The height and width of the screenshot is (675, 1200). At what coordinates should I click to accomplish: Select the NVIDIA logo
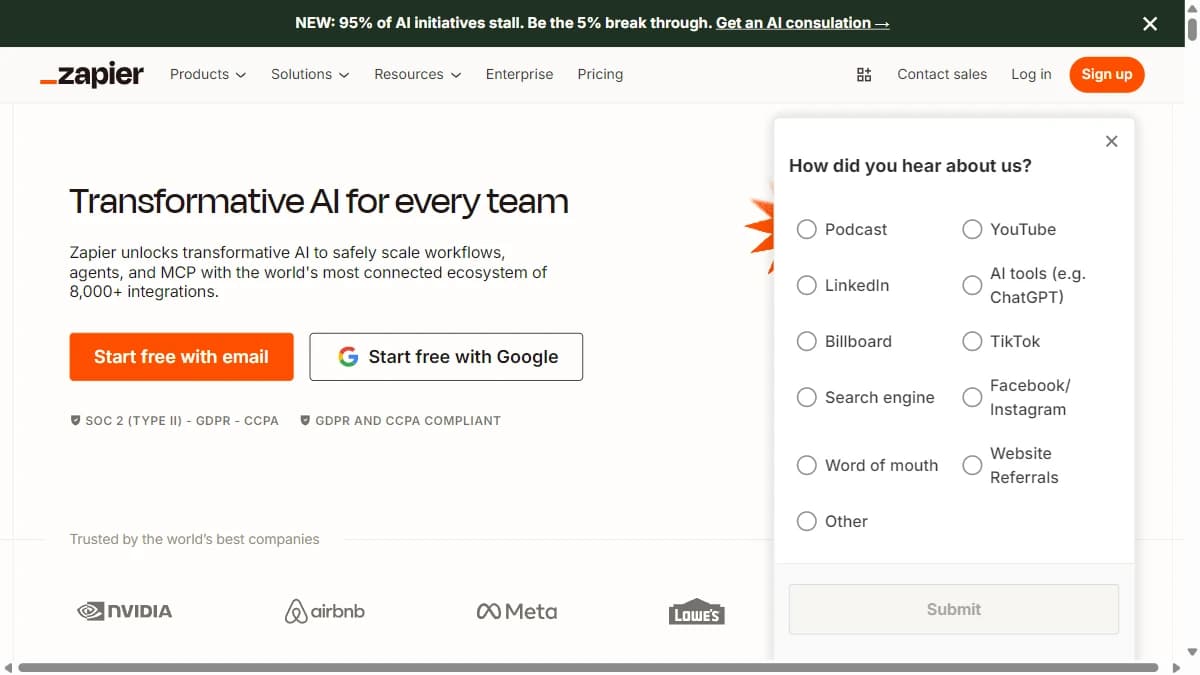[x=124, y=610]
